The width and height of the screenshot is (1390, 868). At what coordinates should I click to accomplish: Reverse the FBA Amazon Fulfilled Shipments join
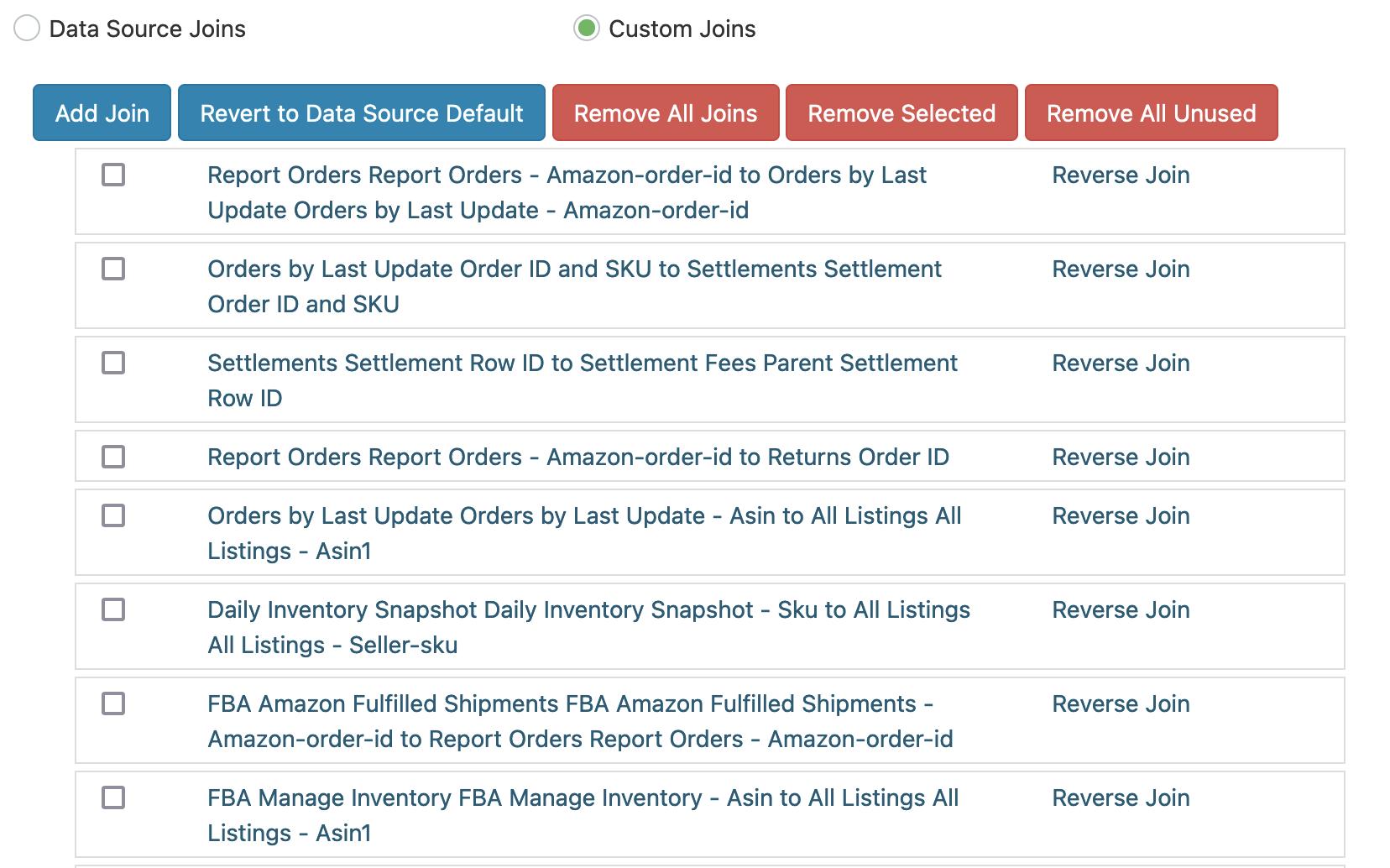1120,704
